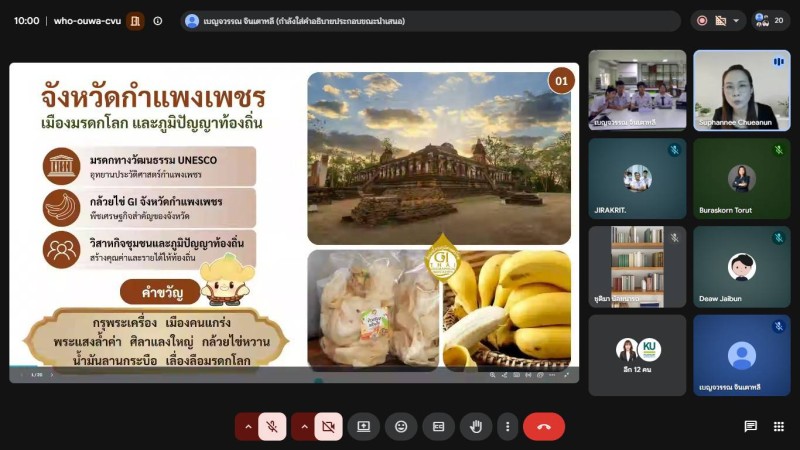Expand video settings arrow beside camera
This screenshot has width=800, height=450.
(304, 426)
